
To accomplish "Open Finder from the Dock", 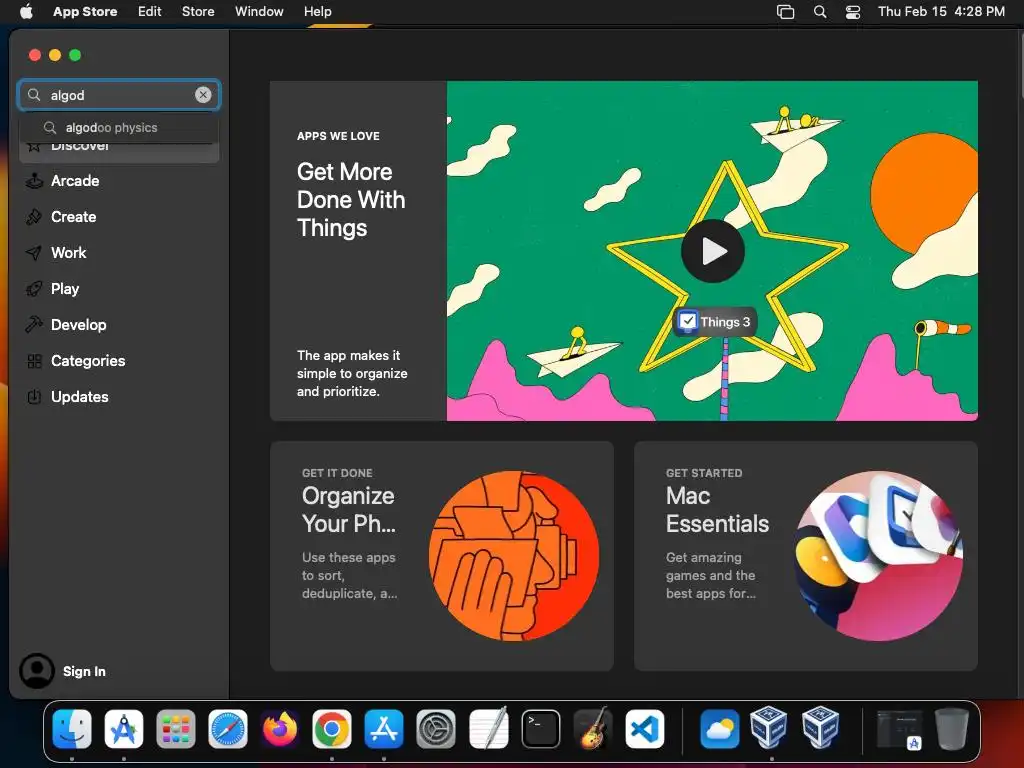I will (72, 729).
